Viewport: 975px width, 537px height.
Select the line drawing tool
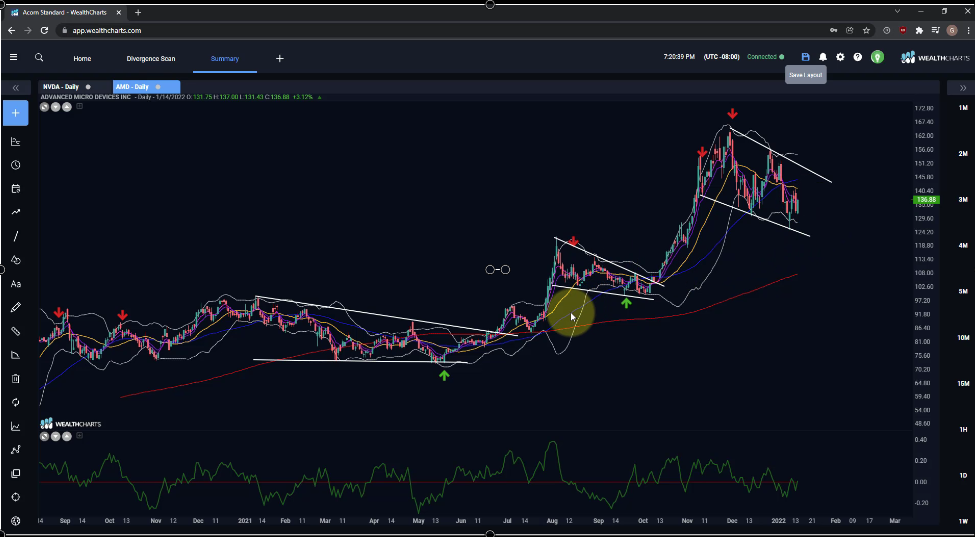[16, 236]
